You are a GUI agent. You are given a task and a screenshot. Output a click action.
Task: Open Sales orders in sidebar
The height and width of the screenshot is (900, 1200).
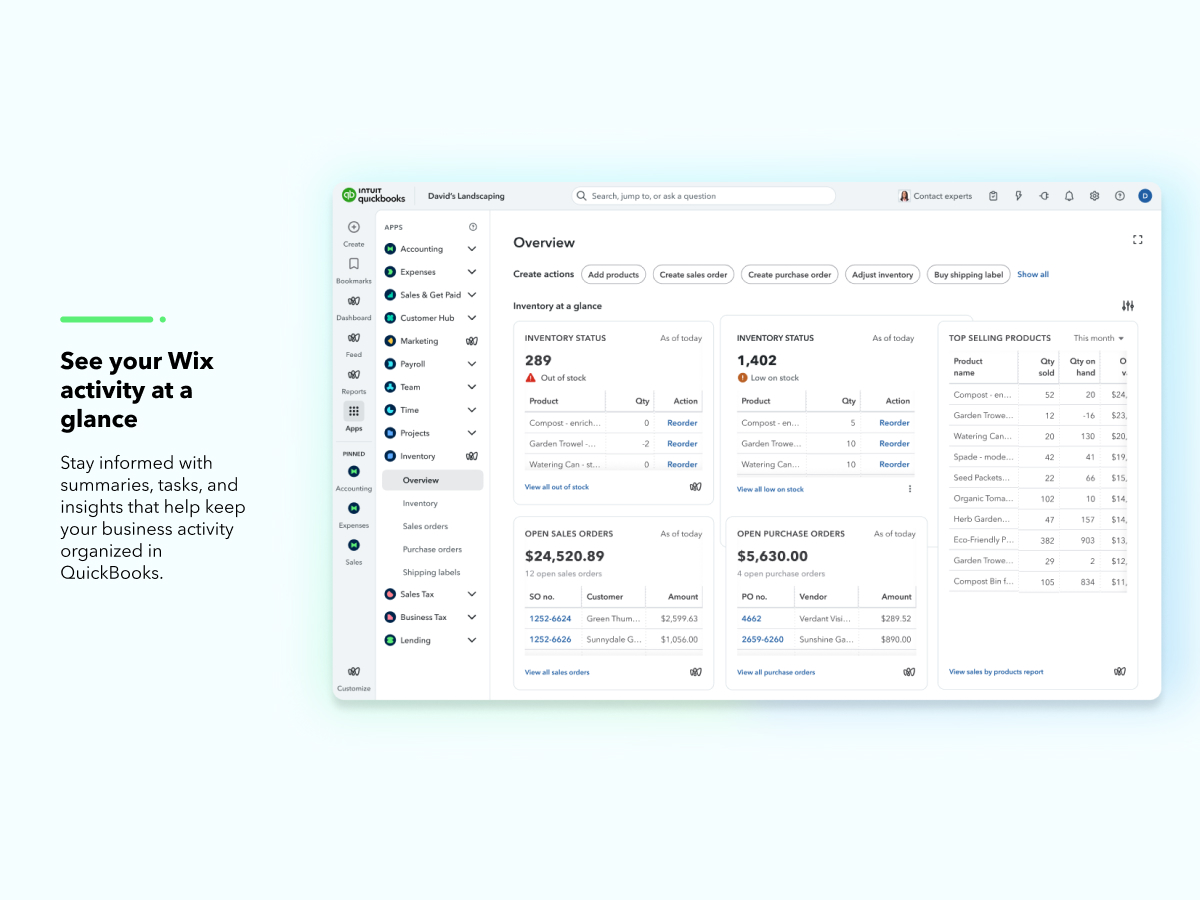coord(425,526)
